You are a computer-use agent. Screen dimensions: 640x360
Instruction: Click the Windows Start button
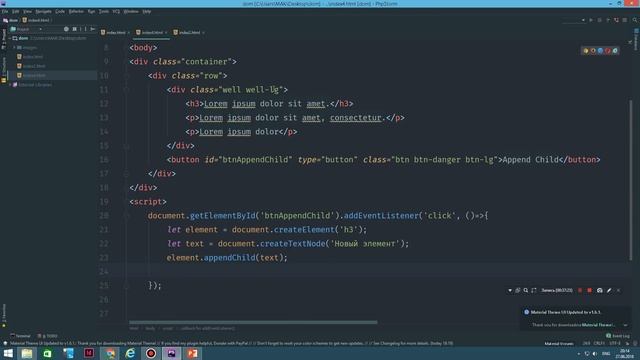click(8, 353)
